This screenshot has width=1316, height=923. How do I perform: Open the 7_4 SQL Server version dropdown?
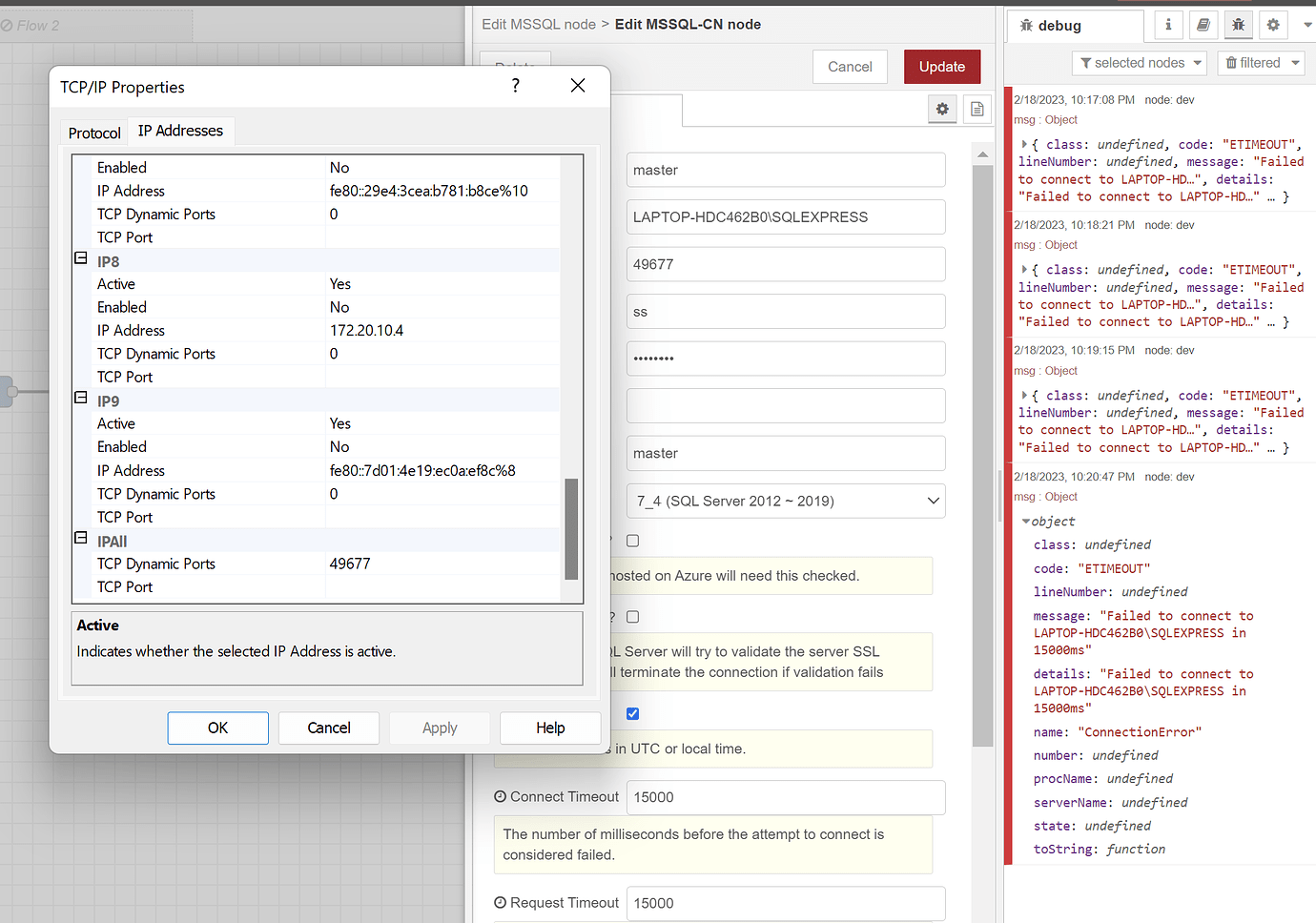[x=786, y=501]
